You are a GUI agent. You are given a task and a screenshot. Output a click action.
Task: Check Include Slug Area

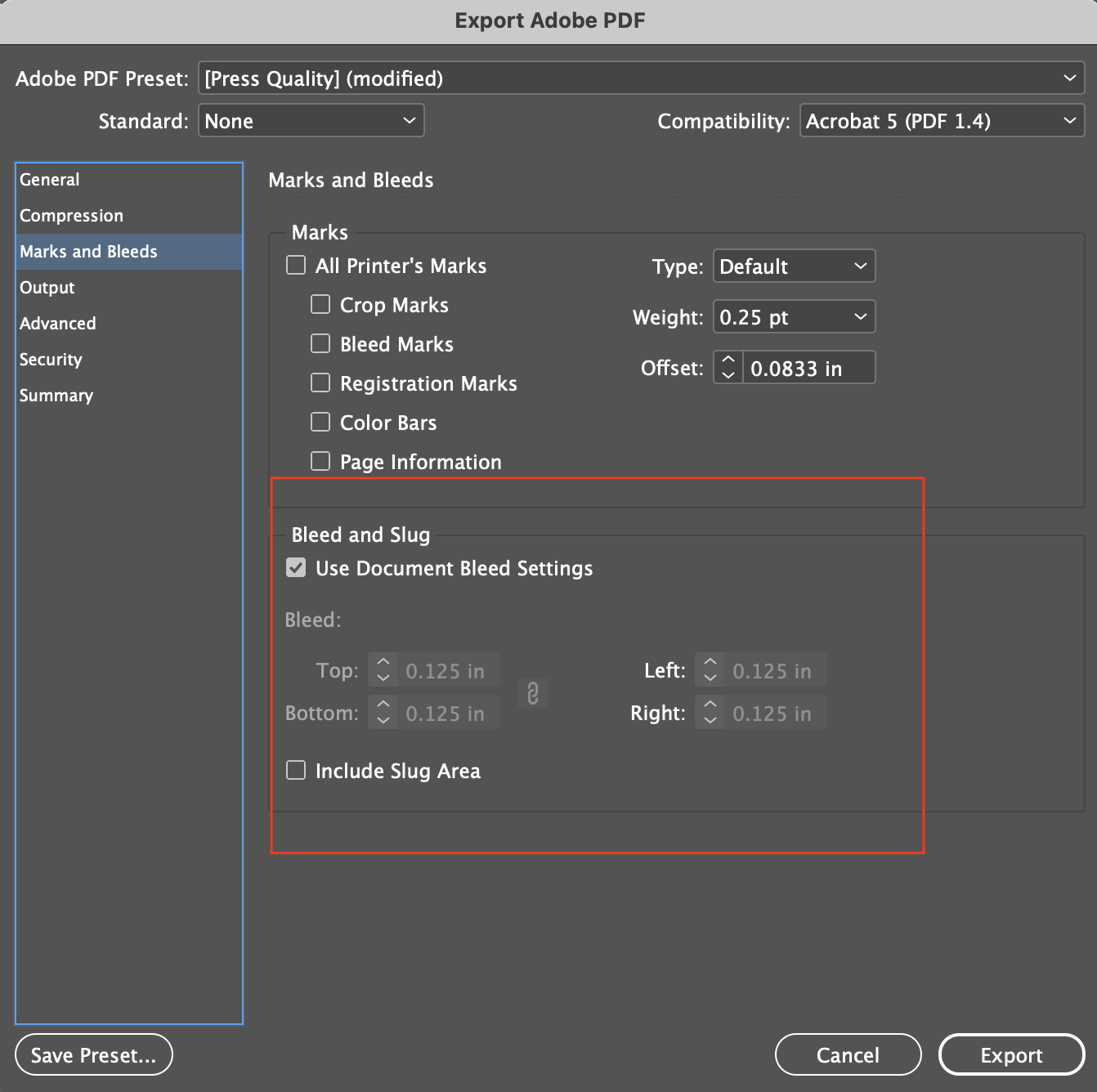(296, 770)
